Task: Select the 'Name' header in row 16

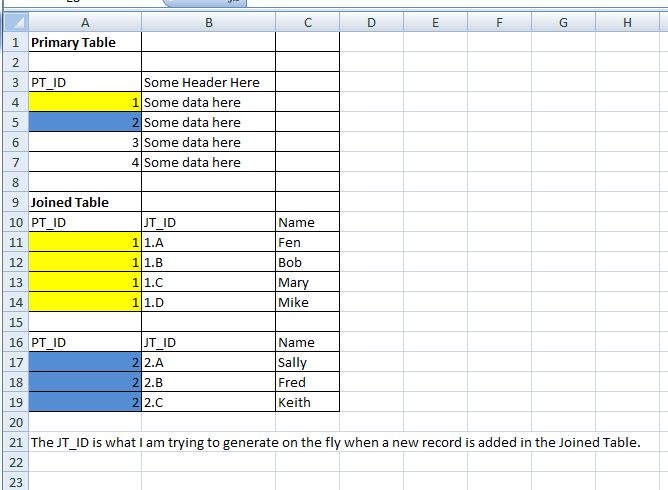Action: 307,342
